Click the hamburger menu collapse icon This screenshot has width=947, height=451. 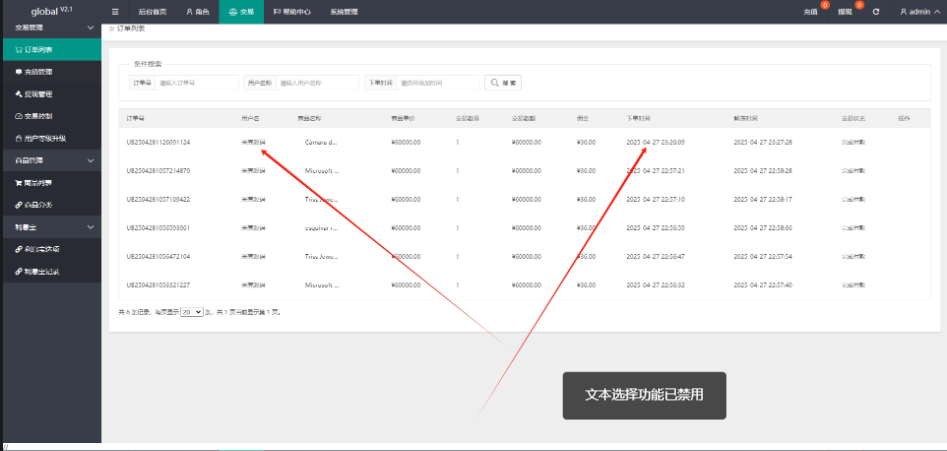[115, 11]
